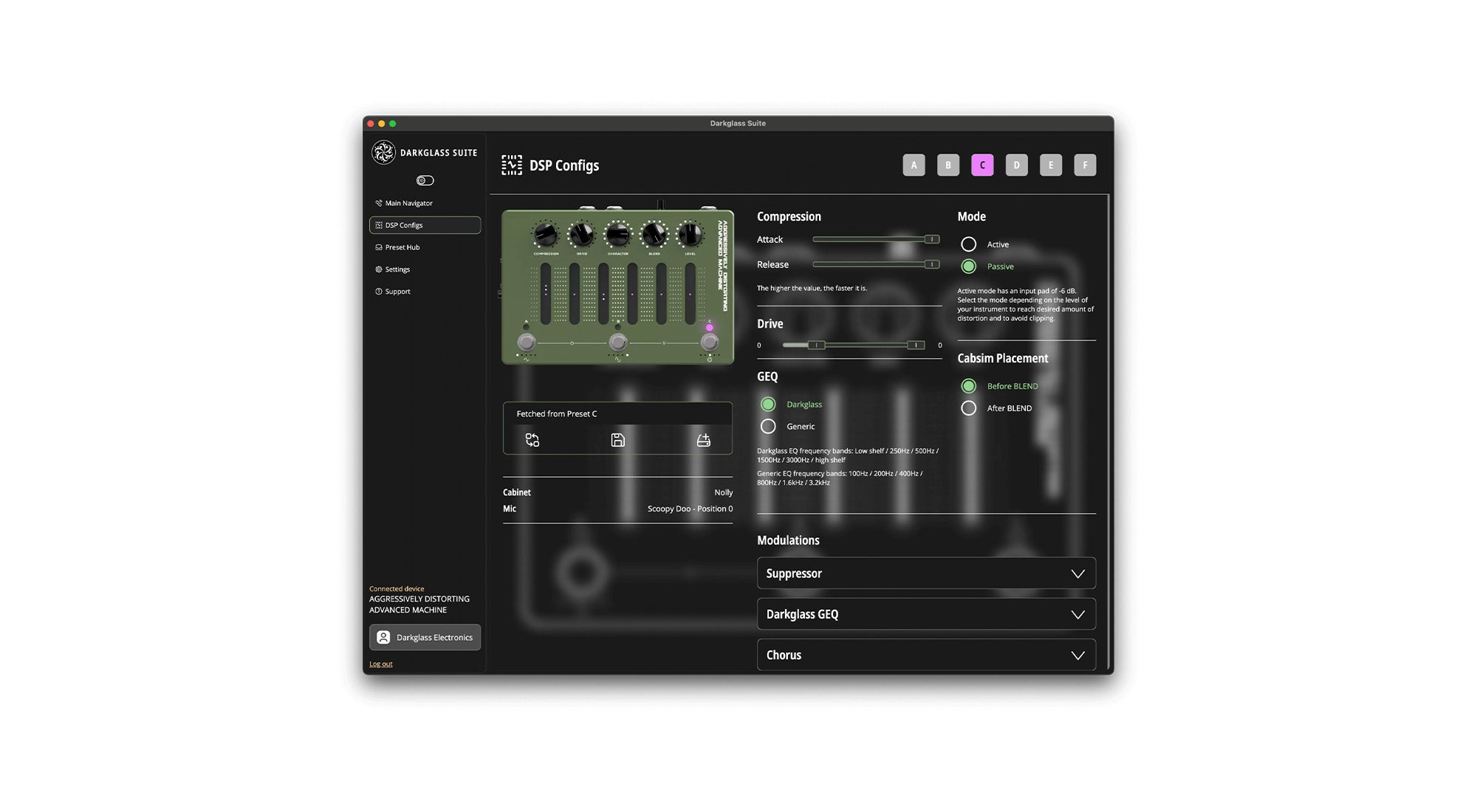
Task: Click the Blend knob on the pedal
Action: pos(654,235)
